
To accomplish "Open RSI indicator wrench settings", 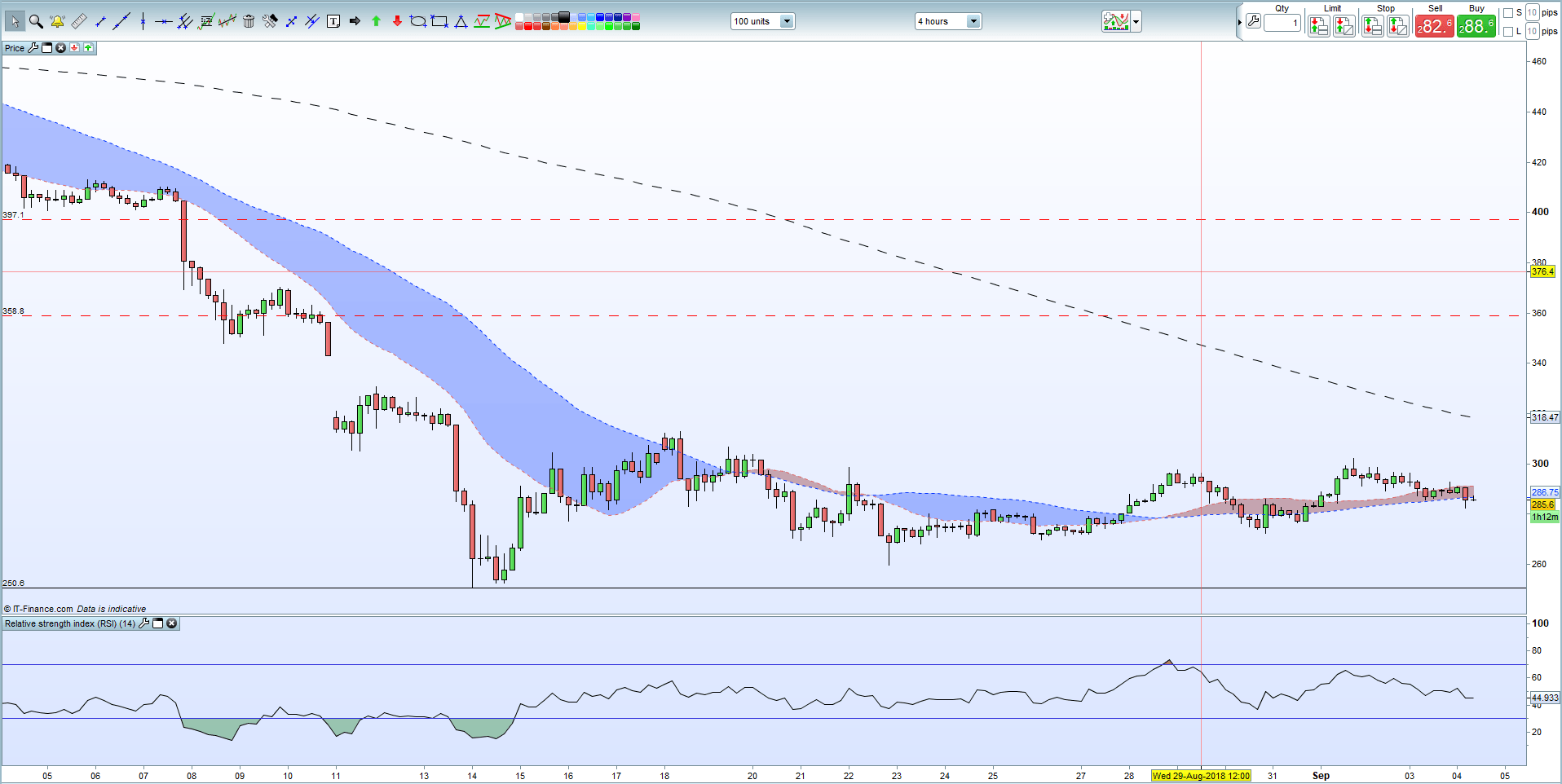I will (x=144, y=623).
